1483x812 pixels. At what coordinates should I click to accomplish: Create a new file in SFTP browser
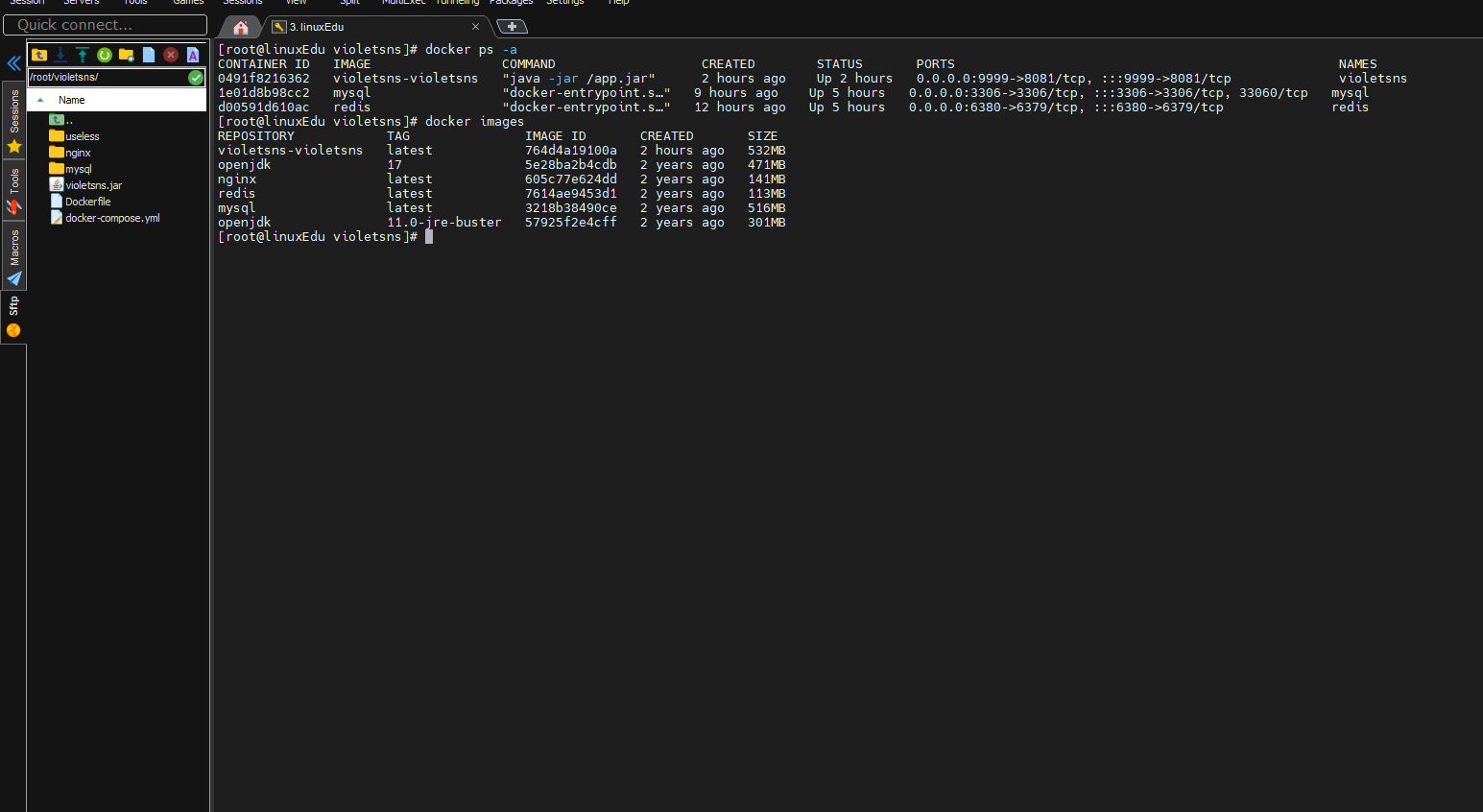click(149, 55)
